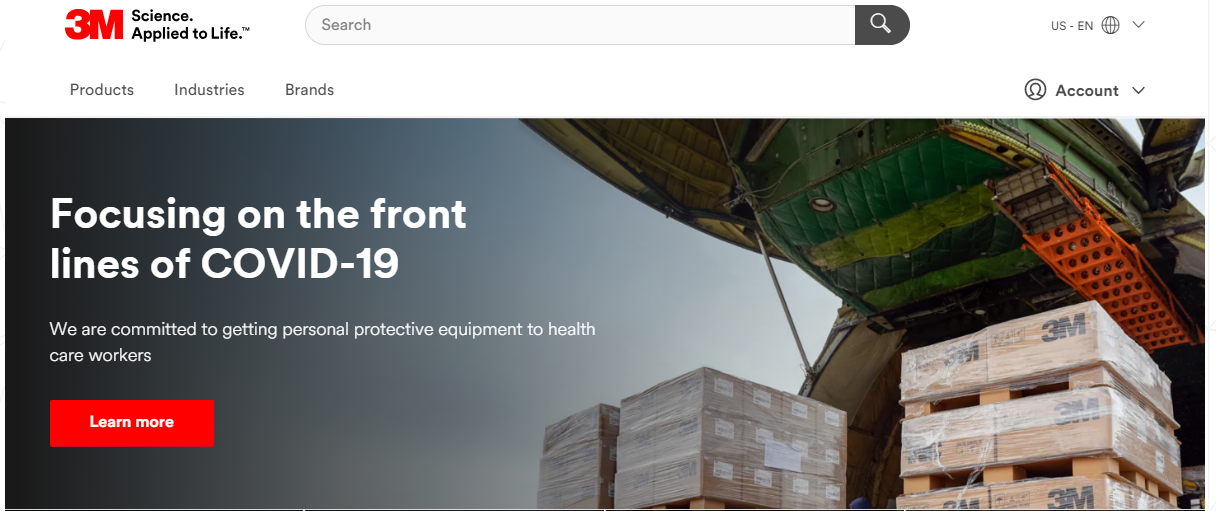Click the red Learn more button

click(x=132, y=422)
